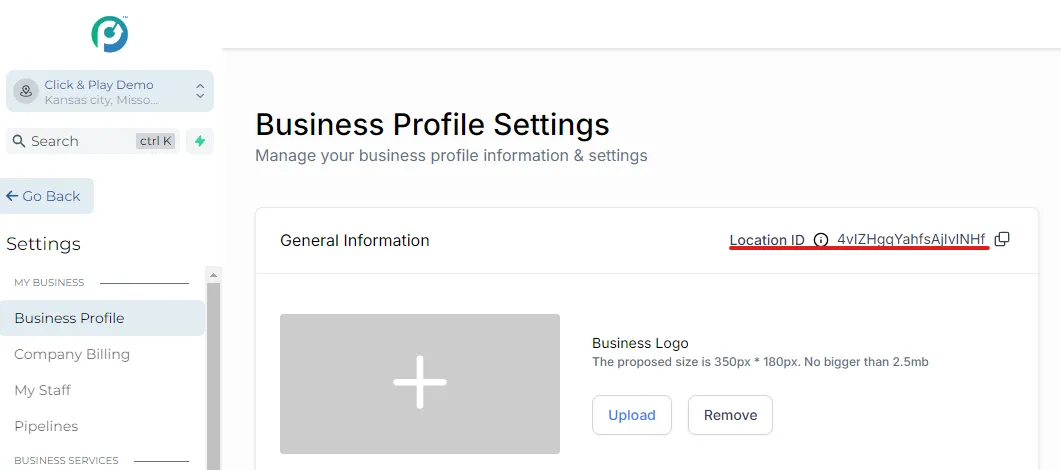Copy the Location ID with copy icon
The width and height of the screenshot is (1061, 470).
[1002, 239]
